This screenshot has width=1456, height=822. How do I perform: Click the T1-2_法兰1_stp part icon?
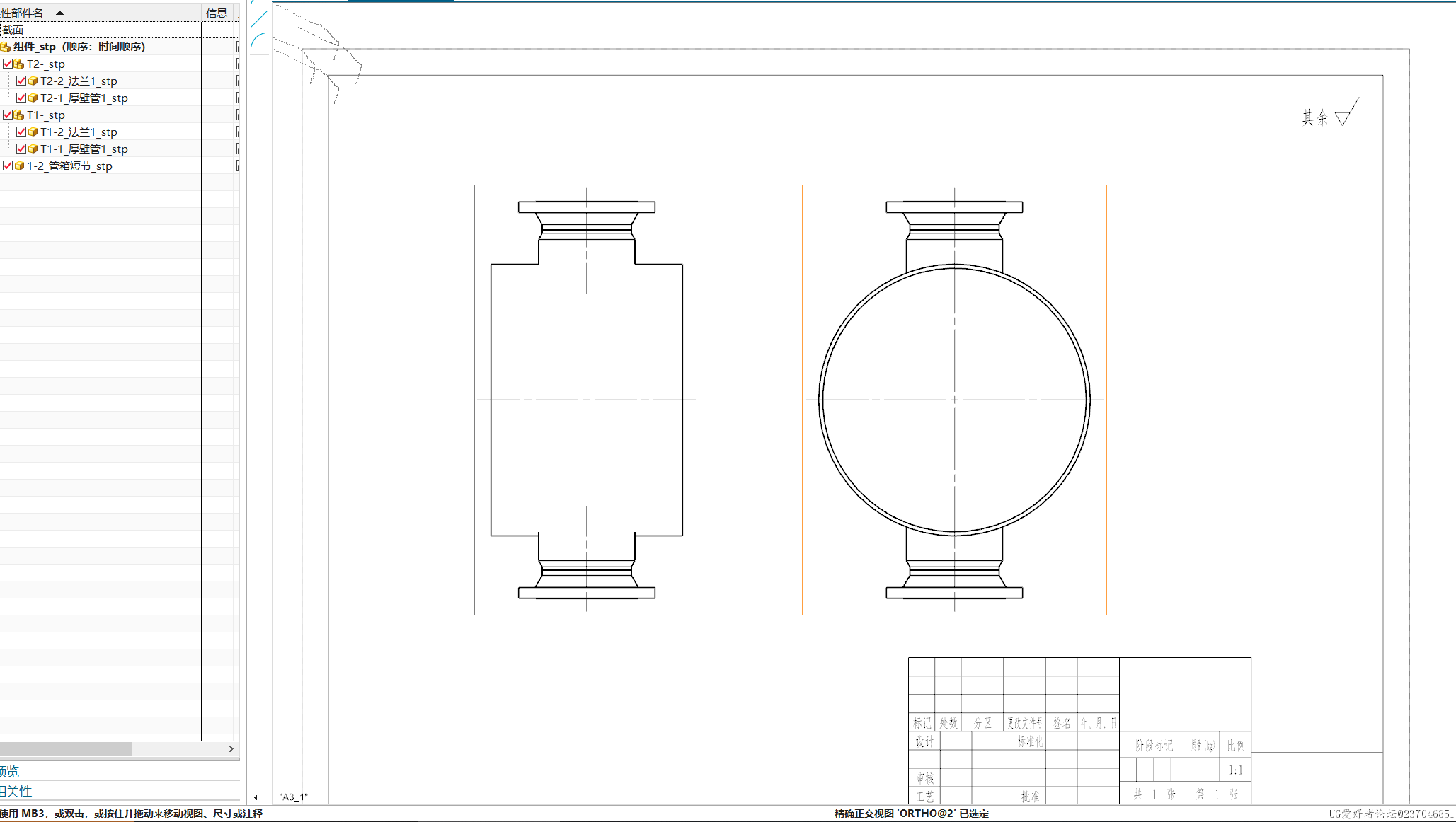(33, 132)
